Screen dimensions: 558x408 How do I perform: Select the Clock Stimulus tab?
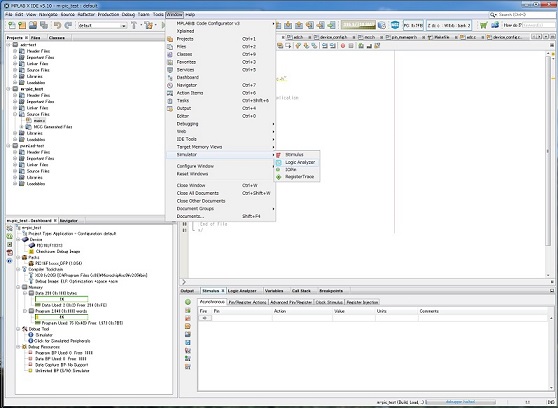click(329, 302)
